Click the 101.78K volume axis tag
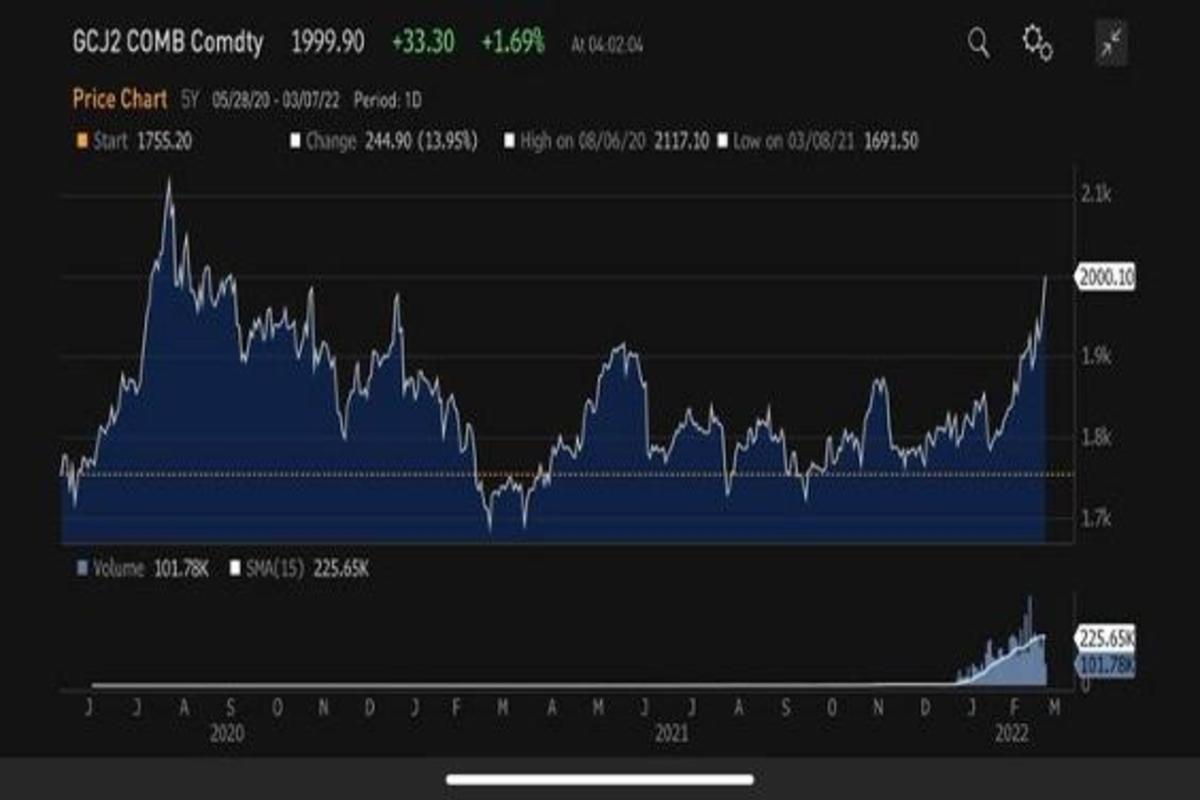 1105,663
